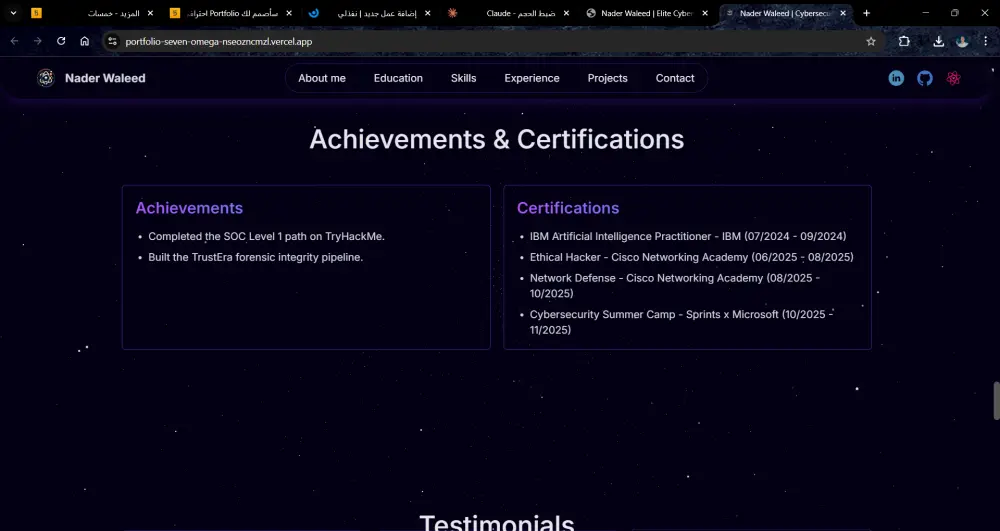The image size is (1000, 531).
Task: Bookmark this page with the star icon
Action: [x=871, y=41]
